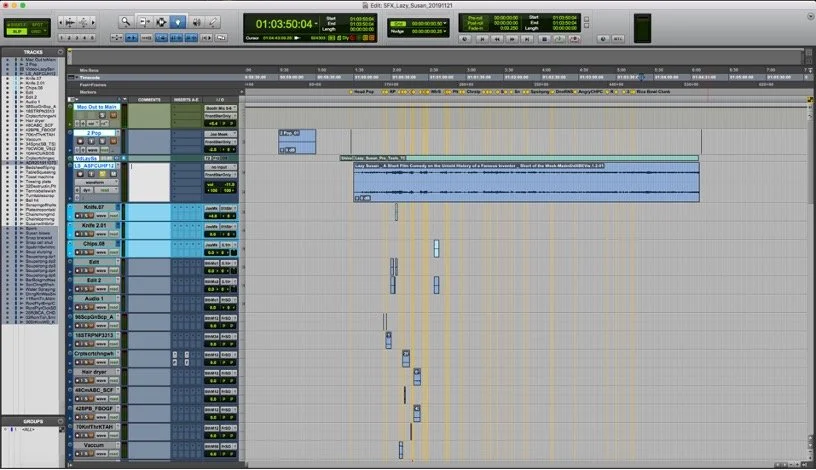This screenshot has width=816, height=470.
Task: Toggle Tab to Transients button
Action: click(x=131, y=37)
